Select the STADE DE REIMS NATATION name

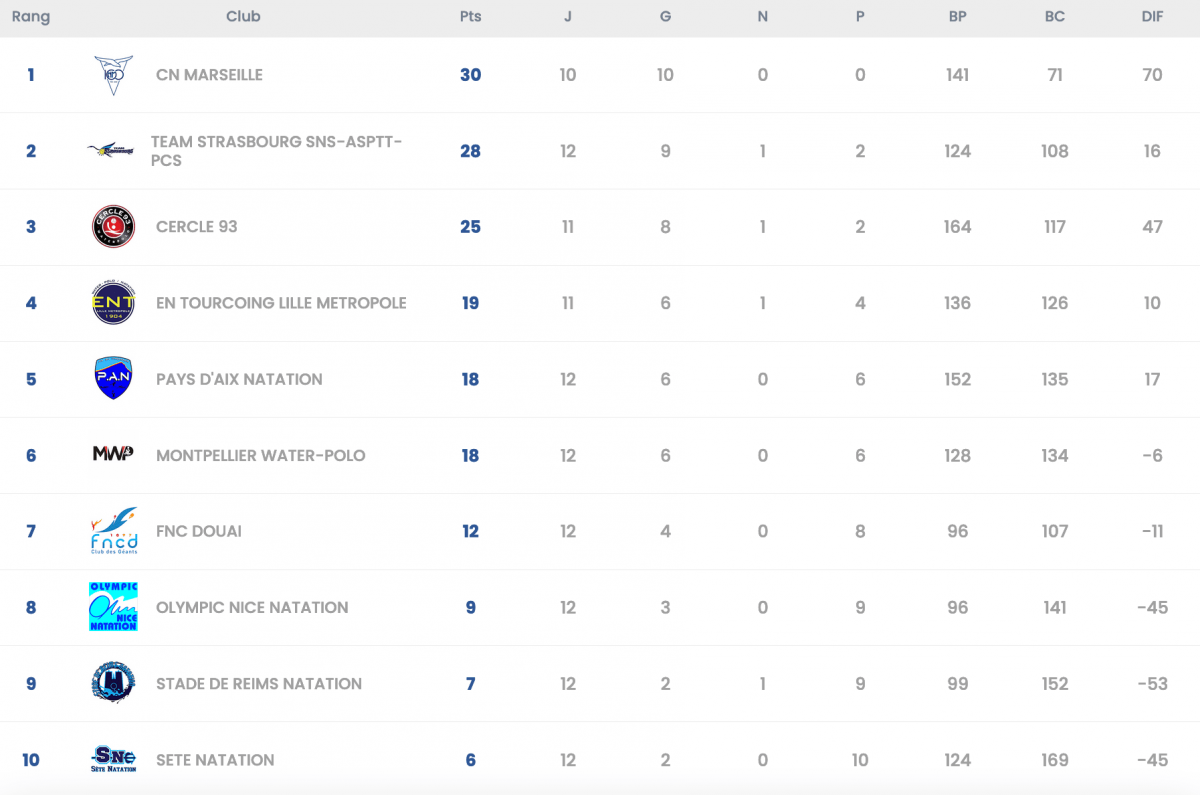point(258,684)
